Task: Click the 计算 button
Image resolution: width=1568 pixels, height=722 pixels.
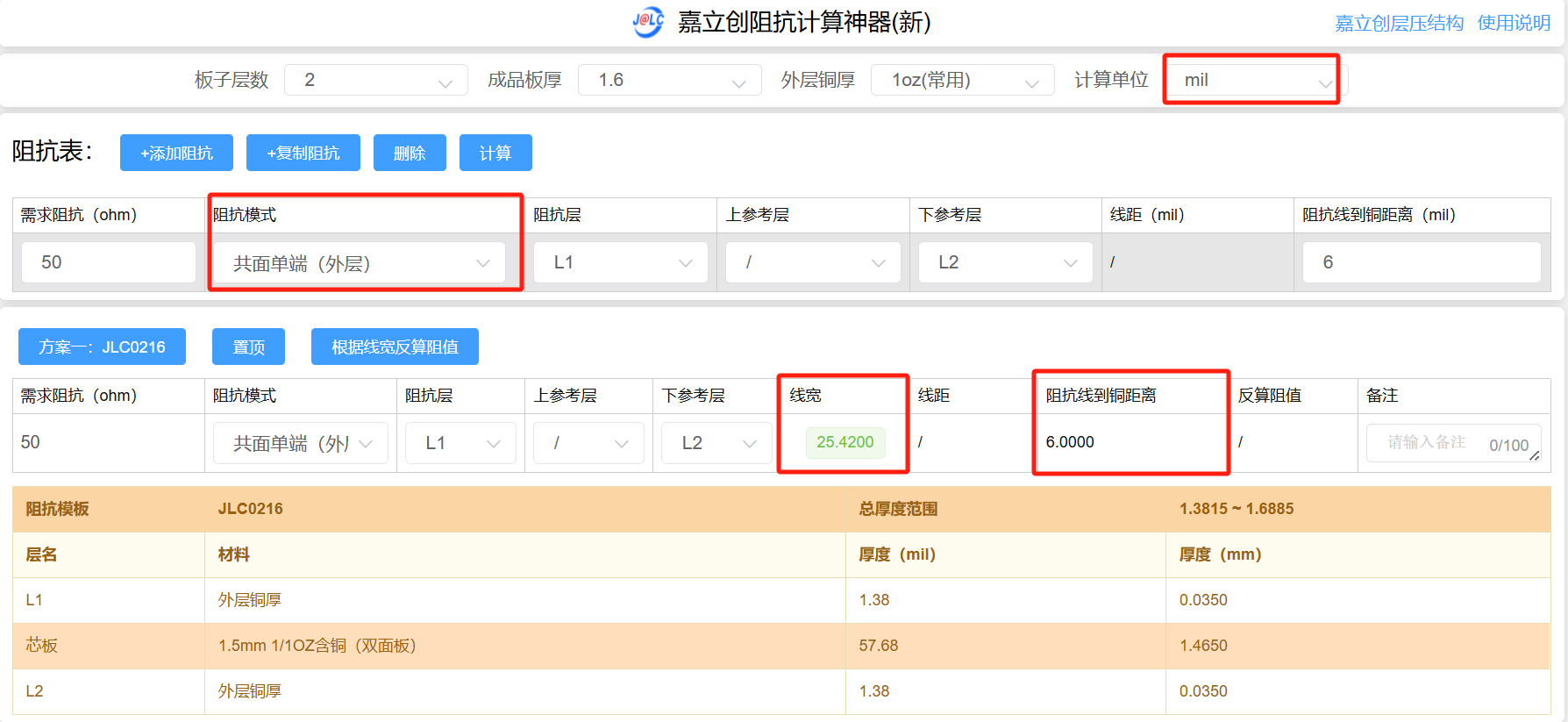Action: (x=495, y=153)
